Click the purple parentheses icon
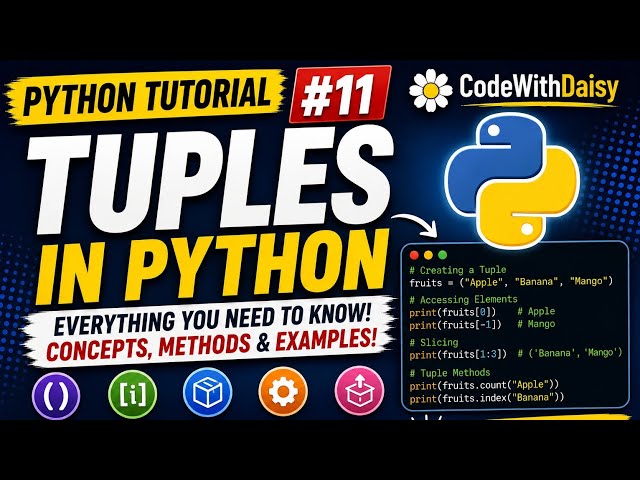 click(x=56, y=395)
